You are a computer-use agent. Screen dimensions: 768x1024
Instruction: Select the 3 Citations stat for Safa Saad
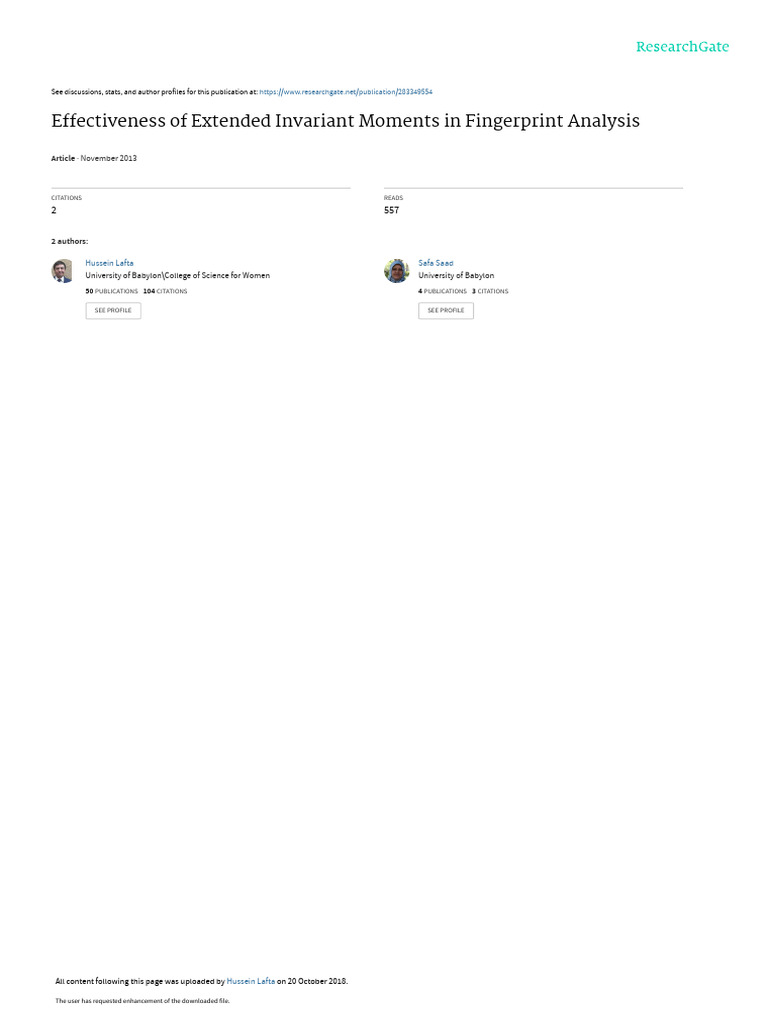point(490,291)
